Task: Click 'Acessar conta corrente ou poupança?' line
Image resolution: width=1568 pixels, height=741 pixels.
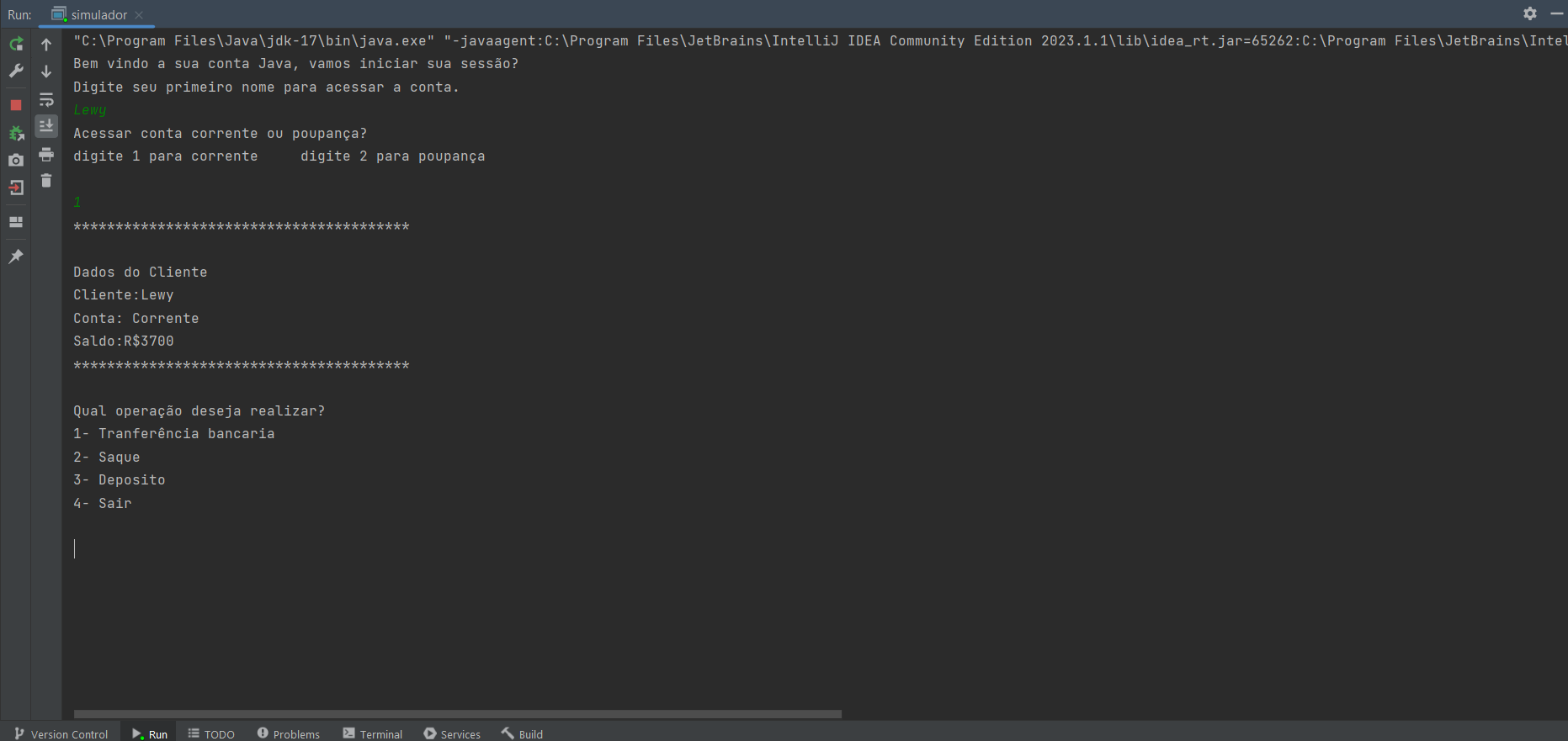Action: click(x=221, y=134)
